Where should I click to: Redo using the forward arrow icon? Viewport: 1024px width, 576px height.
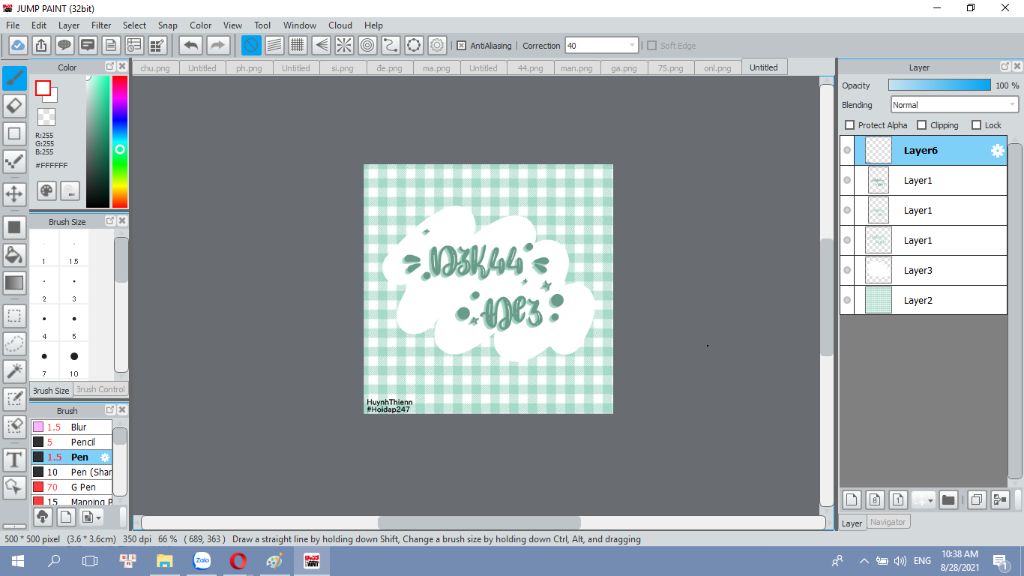click(x=218, y=45)
